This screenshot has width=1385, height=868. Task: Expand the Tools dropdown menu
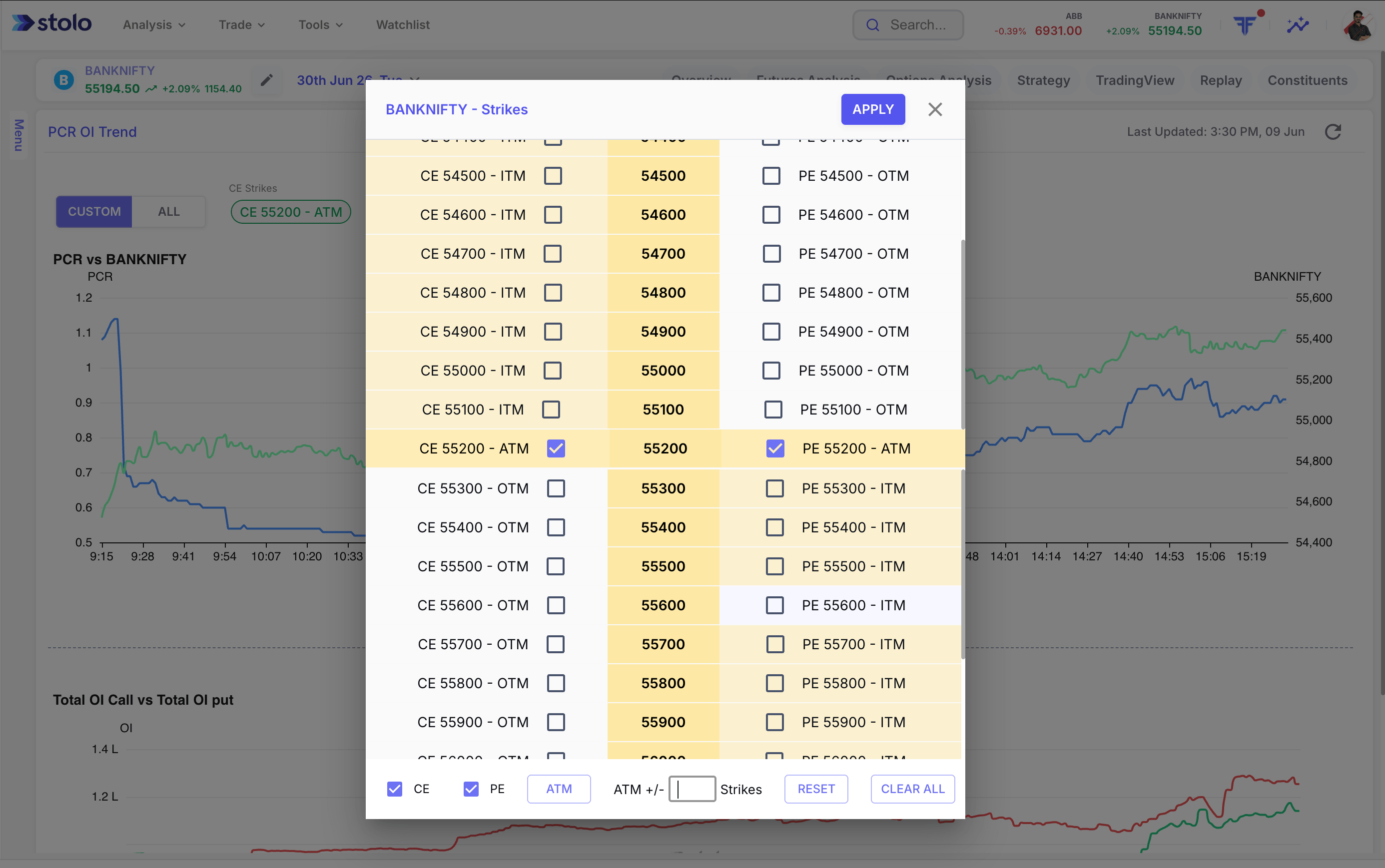coord(320,24)
